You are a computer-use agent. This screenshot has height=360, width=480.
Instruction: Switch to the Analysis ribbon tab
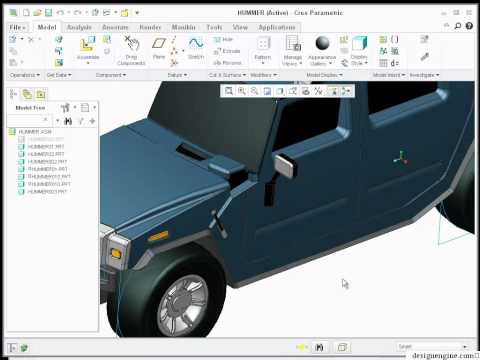pos(79,27)
